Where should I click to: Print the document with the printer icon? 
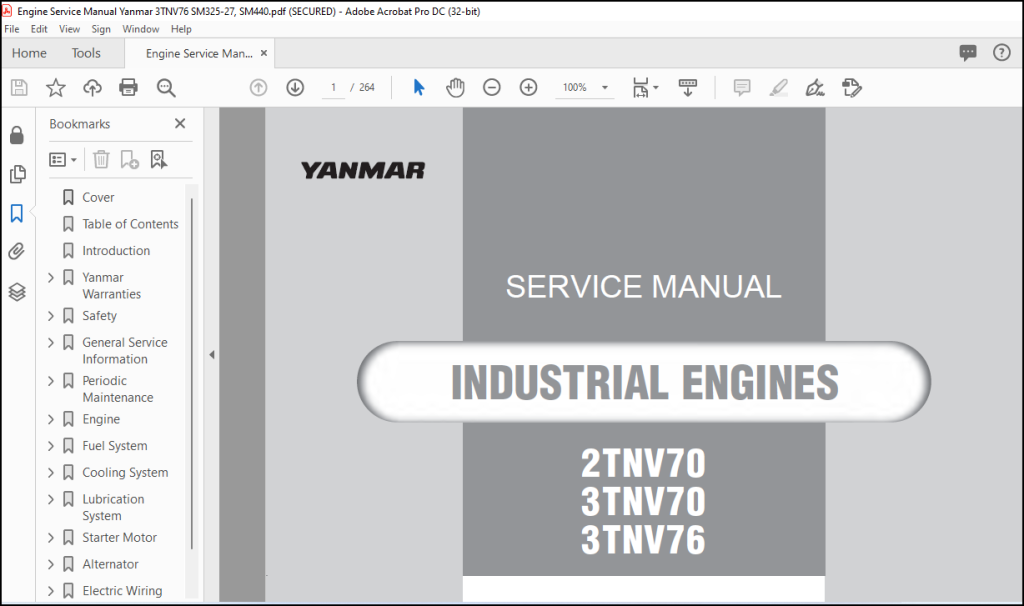129,88
